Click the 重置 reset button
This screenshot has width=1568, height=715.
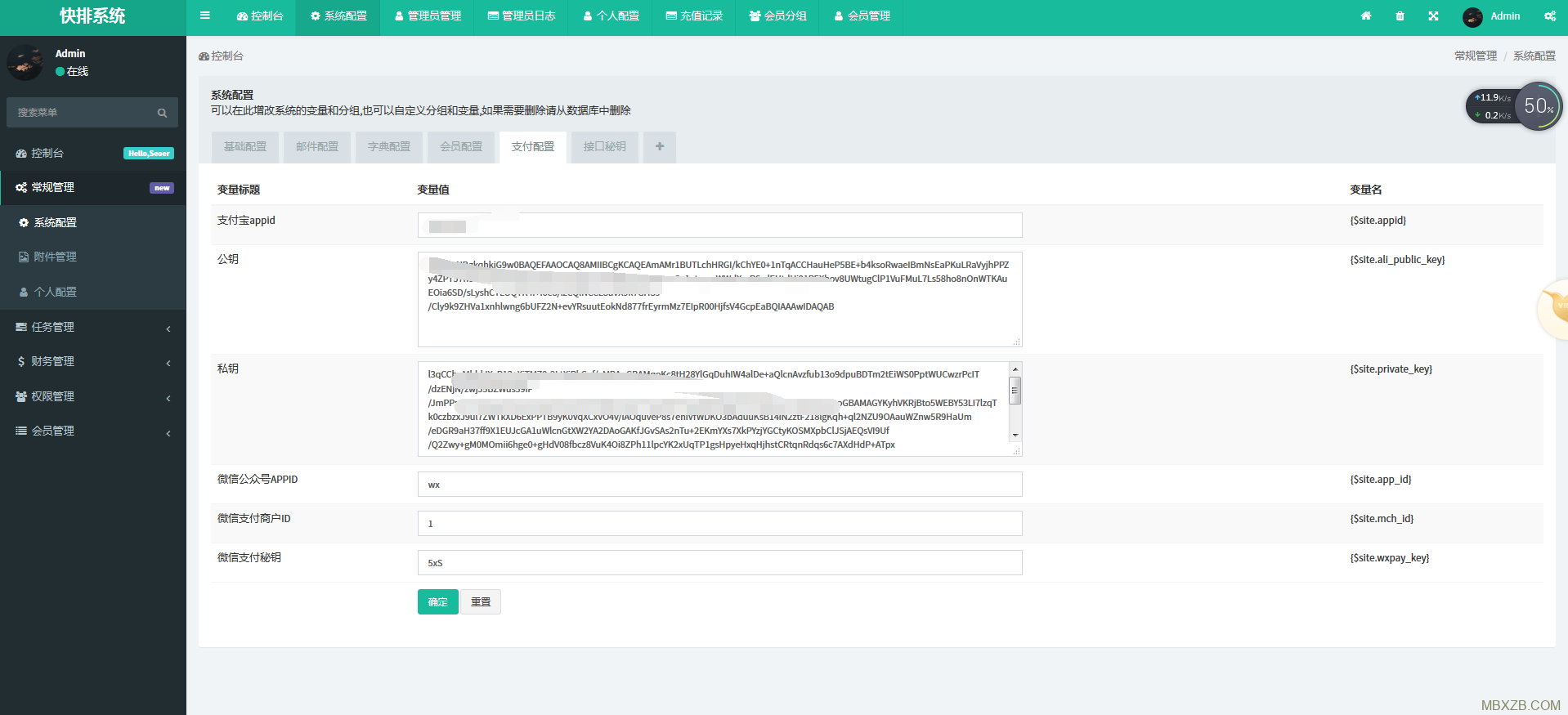pyautogui.click(x=481, y=602)
